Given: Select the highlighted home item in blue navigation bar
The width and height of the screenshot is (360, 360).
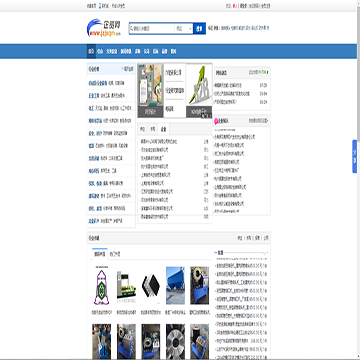Looking at the screenshot, I should coord(91,51).
